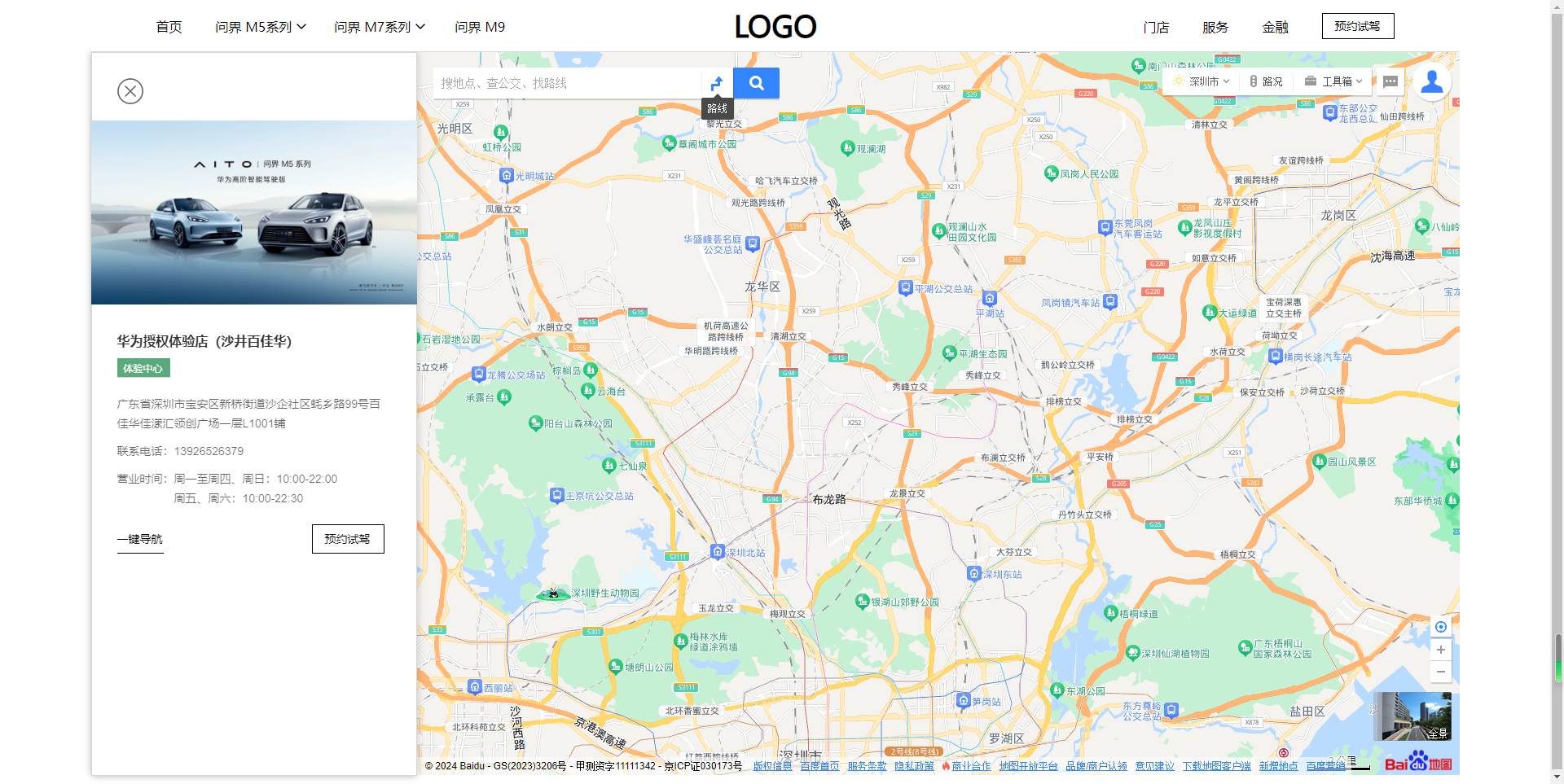
Task: Click the user profile avatar icon
Action: click(x=1432, y=81)
